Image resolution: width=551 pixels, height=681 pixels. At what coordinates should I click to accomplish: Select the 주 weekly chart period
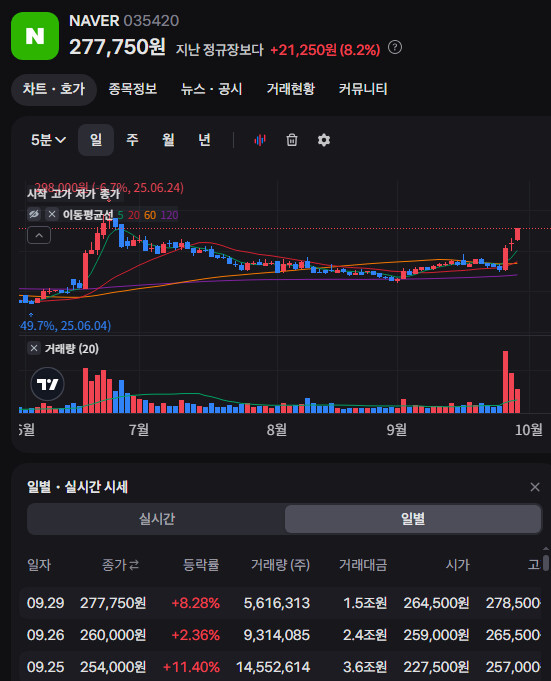click(132, 140)
